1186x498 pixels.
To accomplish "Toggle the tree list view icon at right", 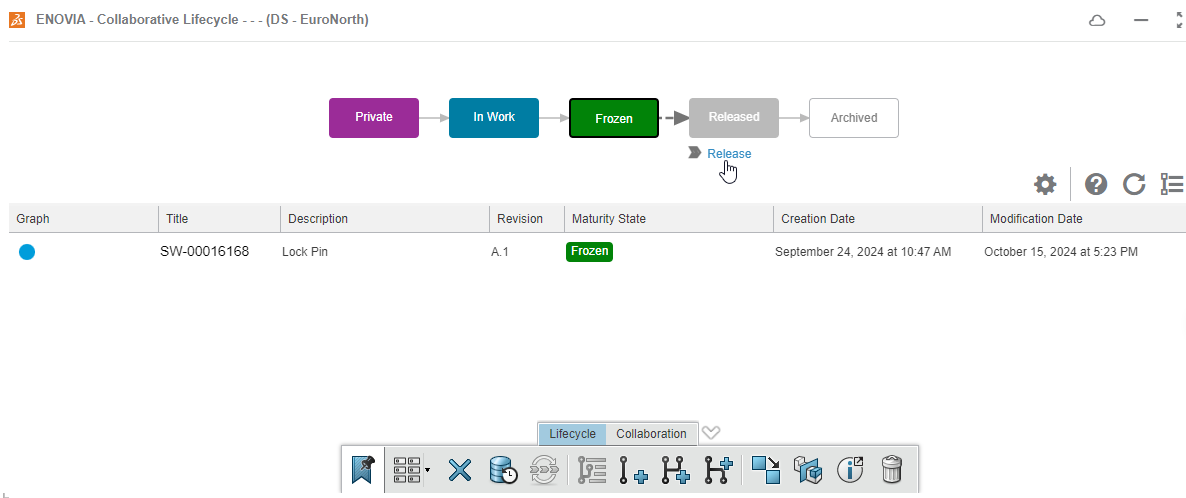I will click(1171, 184).
